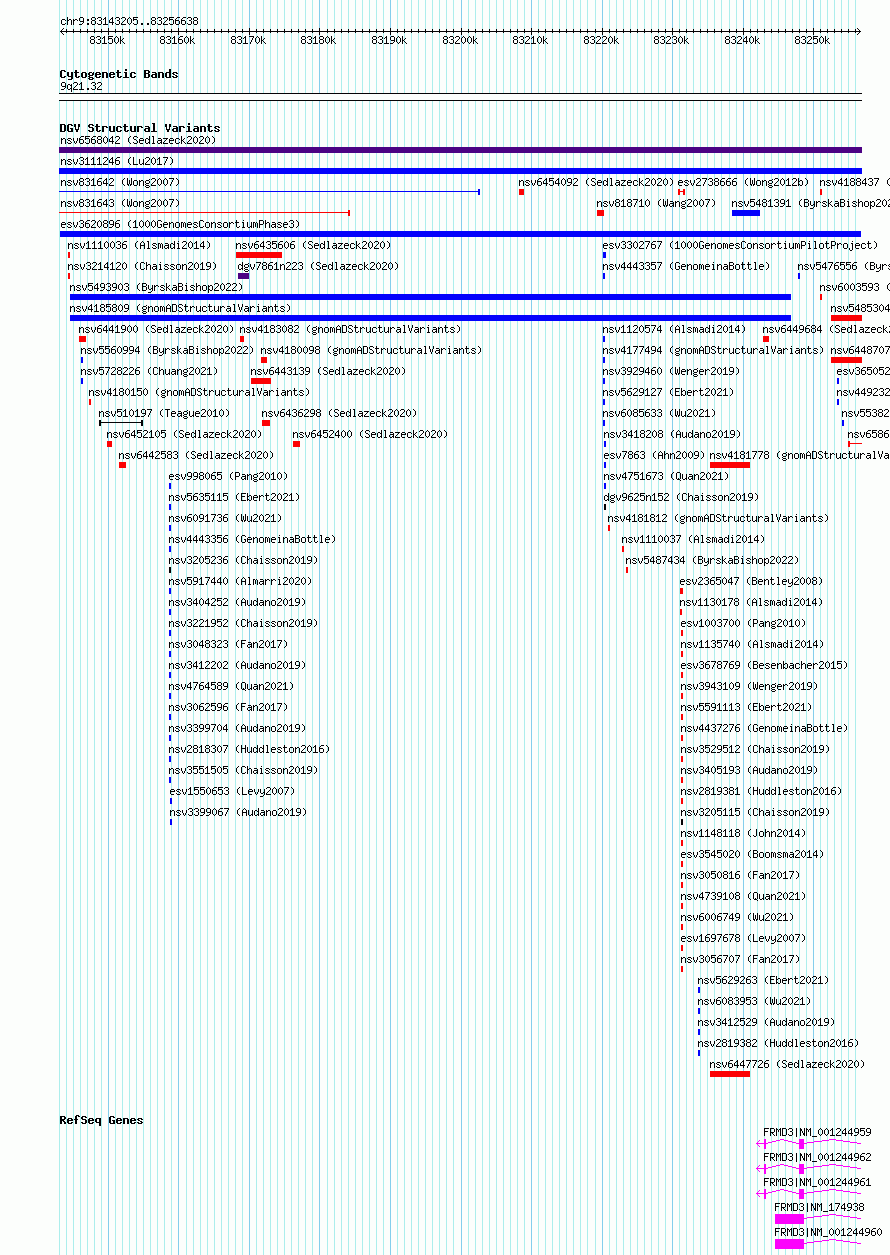Open nsv5728226 (Chuang2021) variant
The image size is (890, 1255).
tap(149, 371)
